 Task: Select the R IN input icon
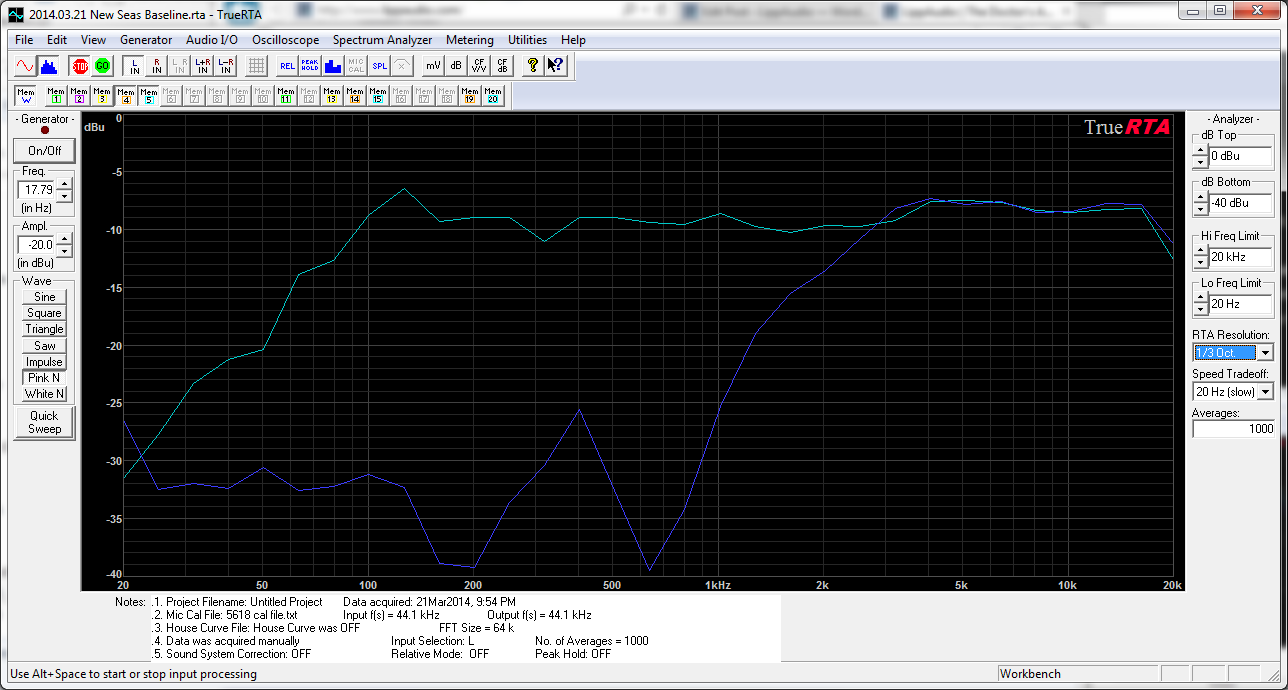[x=157, y=66]
